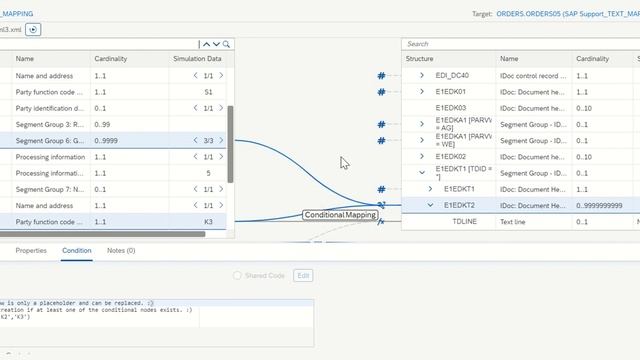Expand the EDI_DC40 node

[422, 76]
